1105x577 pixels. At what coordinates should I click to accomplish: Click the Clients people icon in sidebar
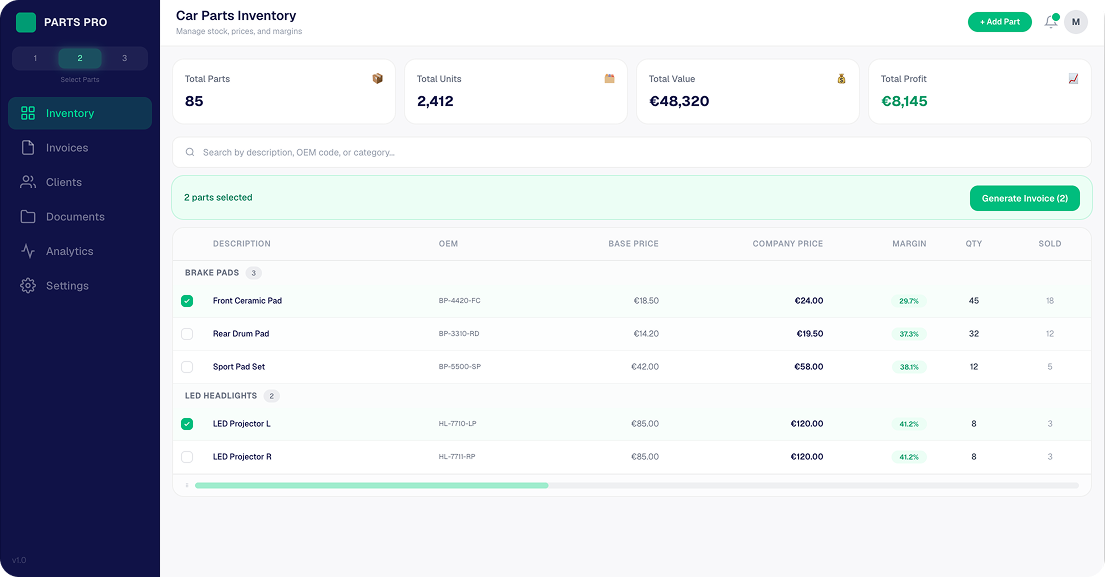coord(28,182)
